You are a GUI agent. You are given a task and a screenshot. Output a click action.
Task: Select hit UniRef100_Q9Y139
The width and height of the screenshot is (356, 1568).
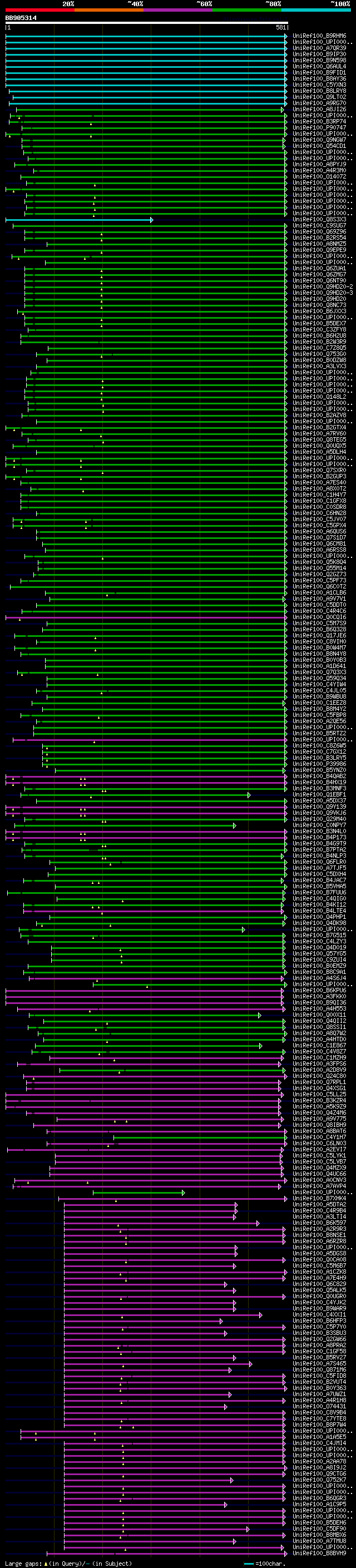click(319, 807)
